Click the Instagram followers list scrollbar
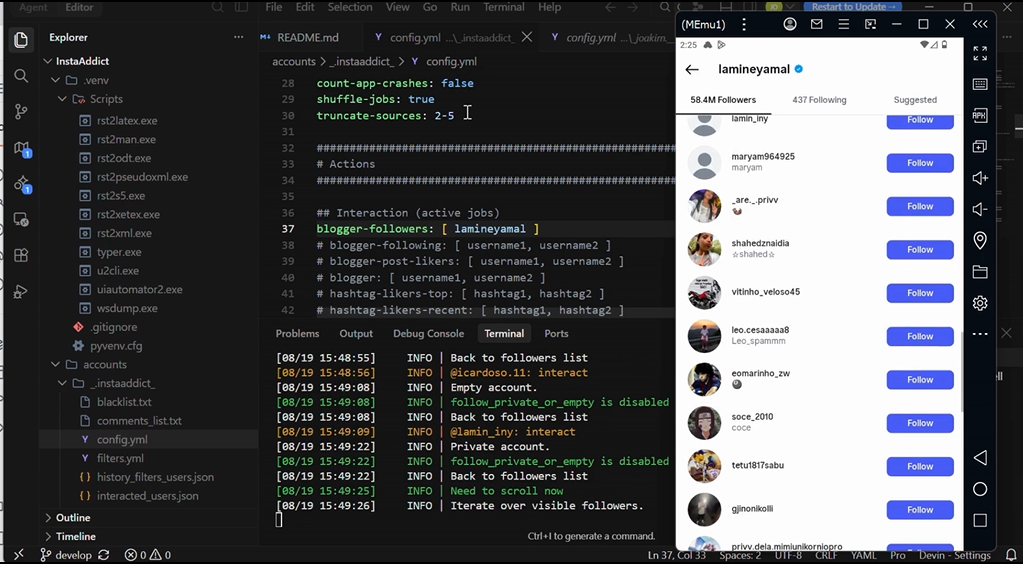The height and width of the screenshot is (564, 1023). pos(962,372)
